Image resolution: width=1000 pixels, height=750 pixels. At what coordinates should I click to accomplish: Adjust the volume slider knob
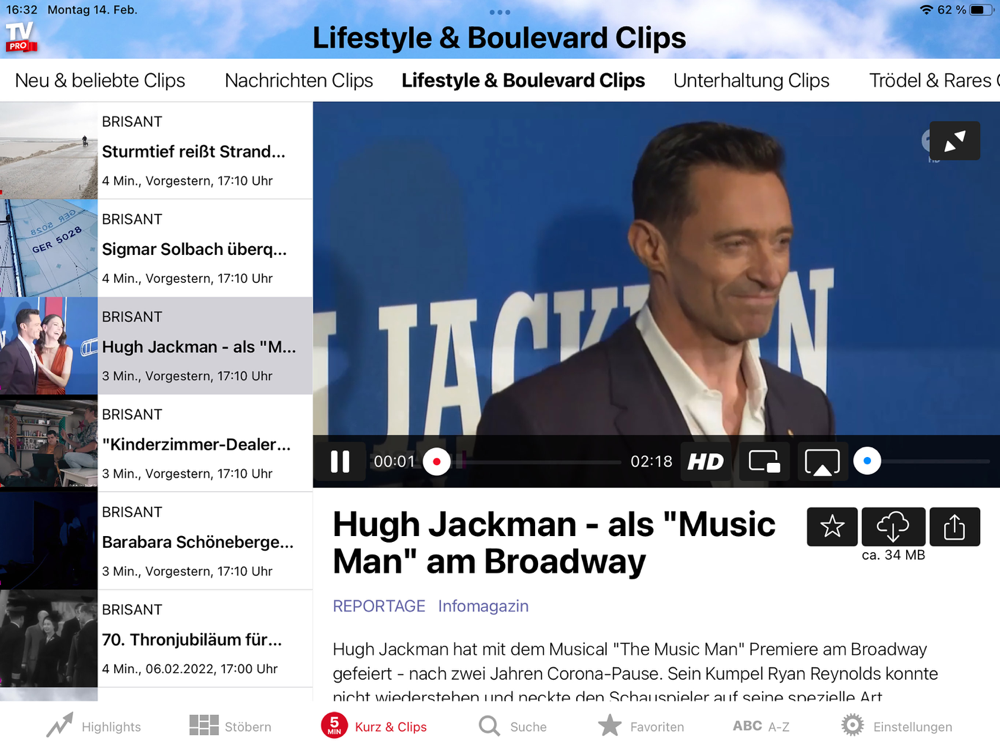(867, 460)
